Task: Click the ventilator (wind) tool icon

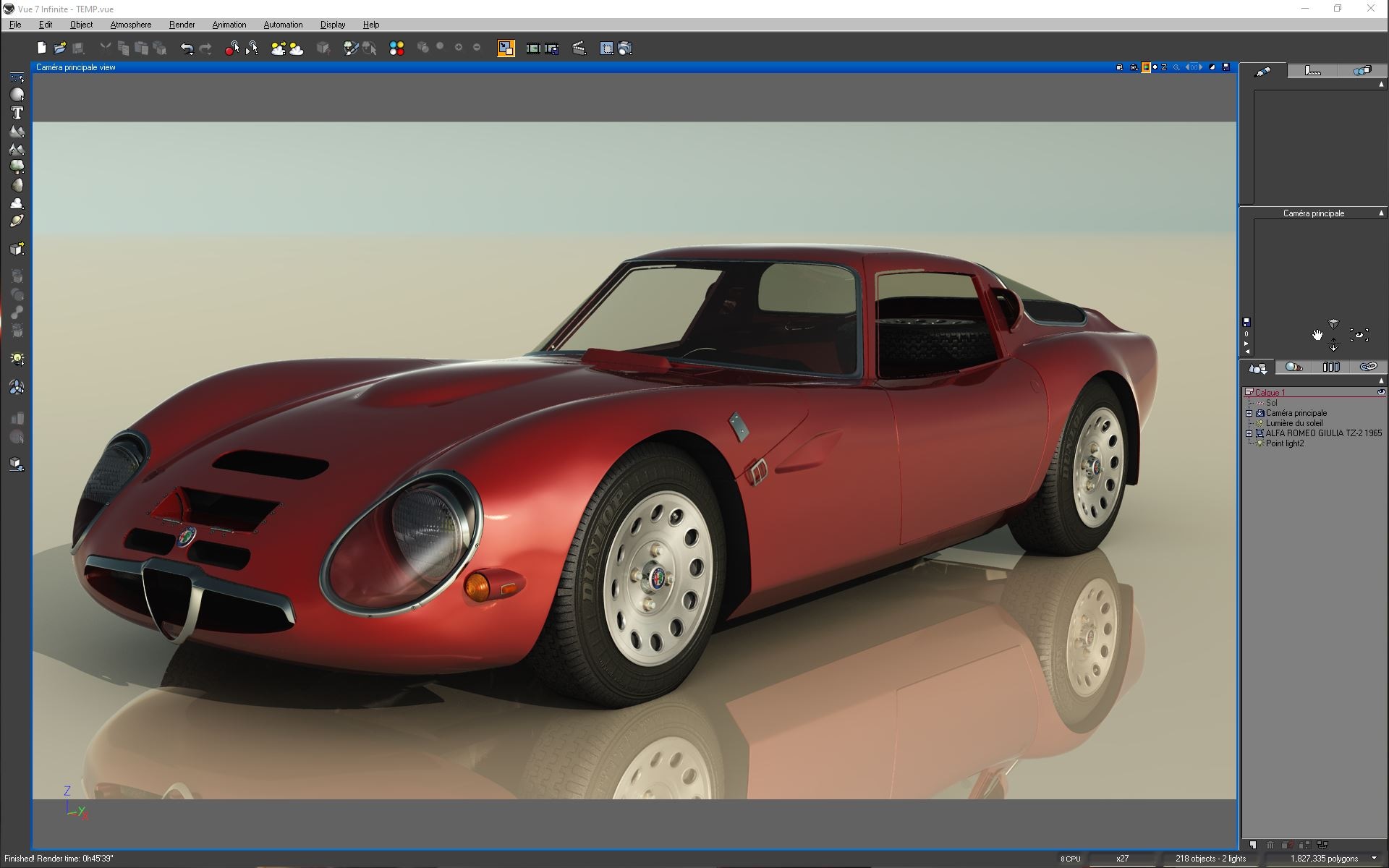Action: [x=17, y=388]
